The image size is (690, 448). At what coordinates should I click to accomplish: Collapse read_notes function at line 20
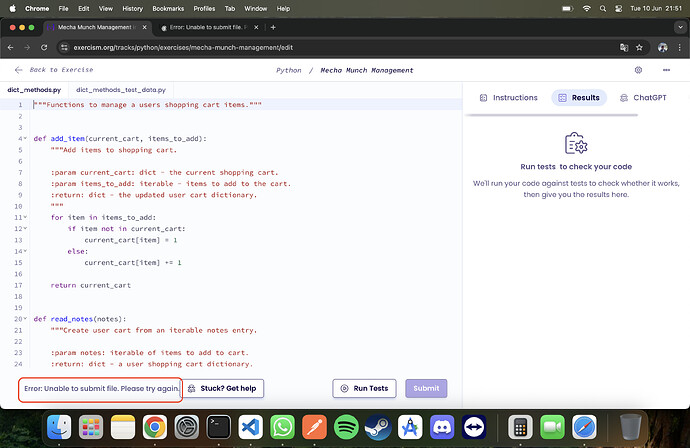point(25,319)
